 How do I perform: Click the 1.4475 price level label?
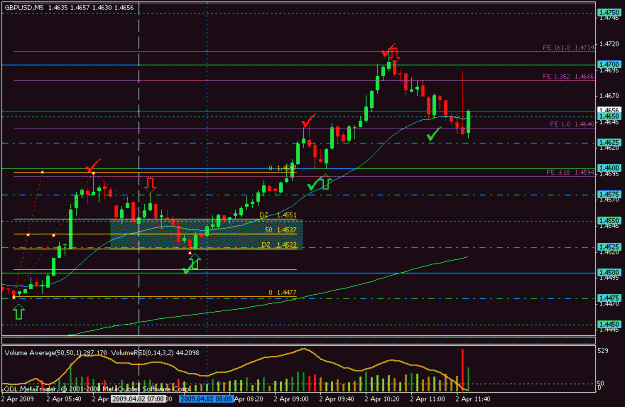click(609, 298)
